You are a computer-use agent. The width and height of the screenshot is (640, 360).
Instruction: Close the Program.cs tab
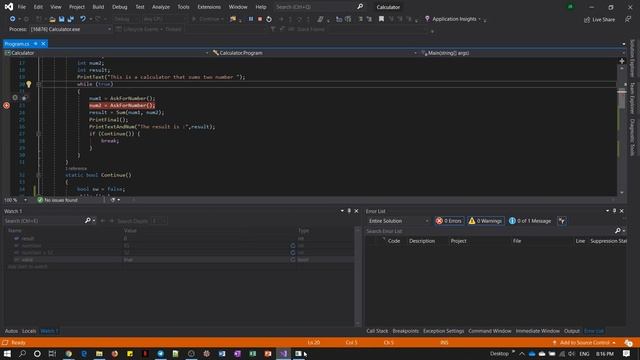click(43, 44)
